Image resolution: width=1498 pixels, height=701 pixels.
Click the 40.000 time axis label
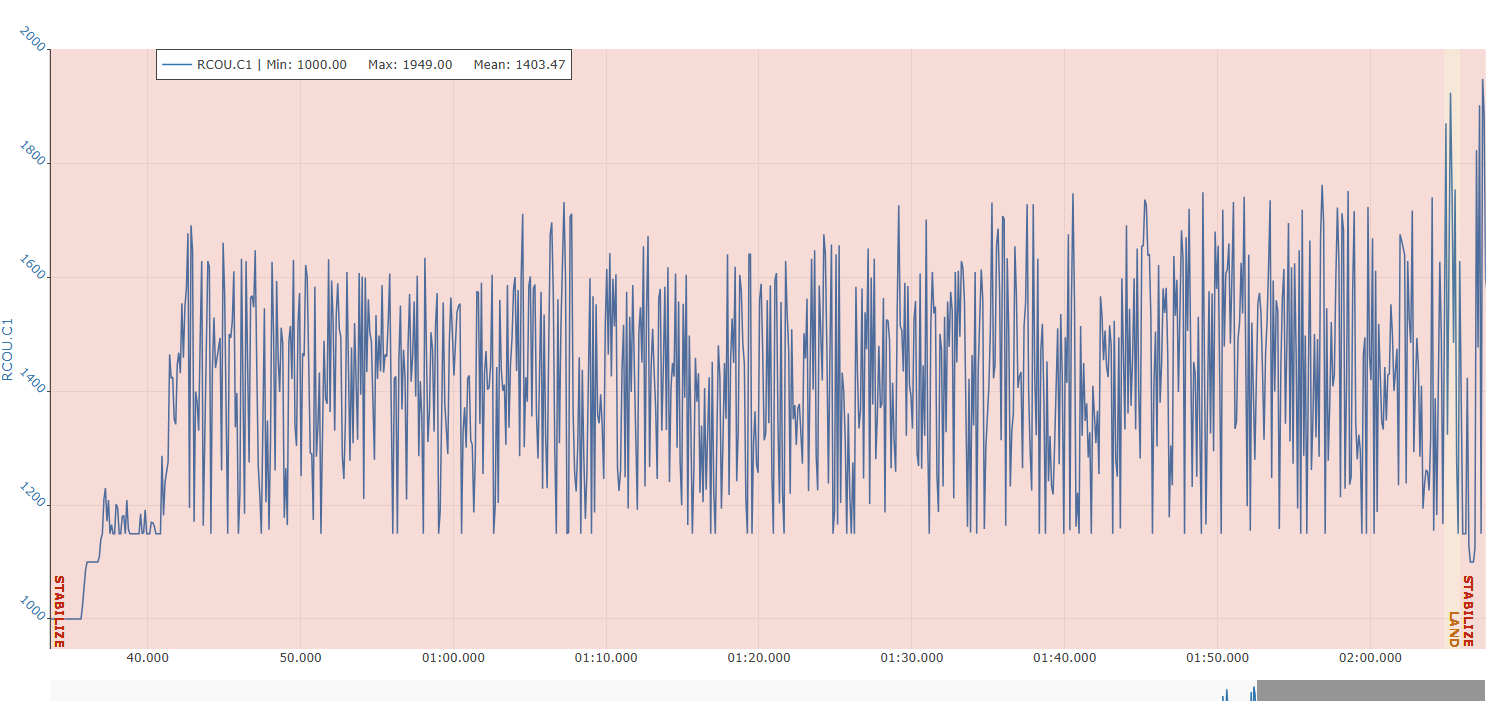(148, 658)
